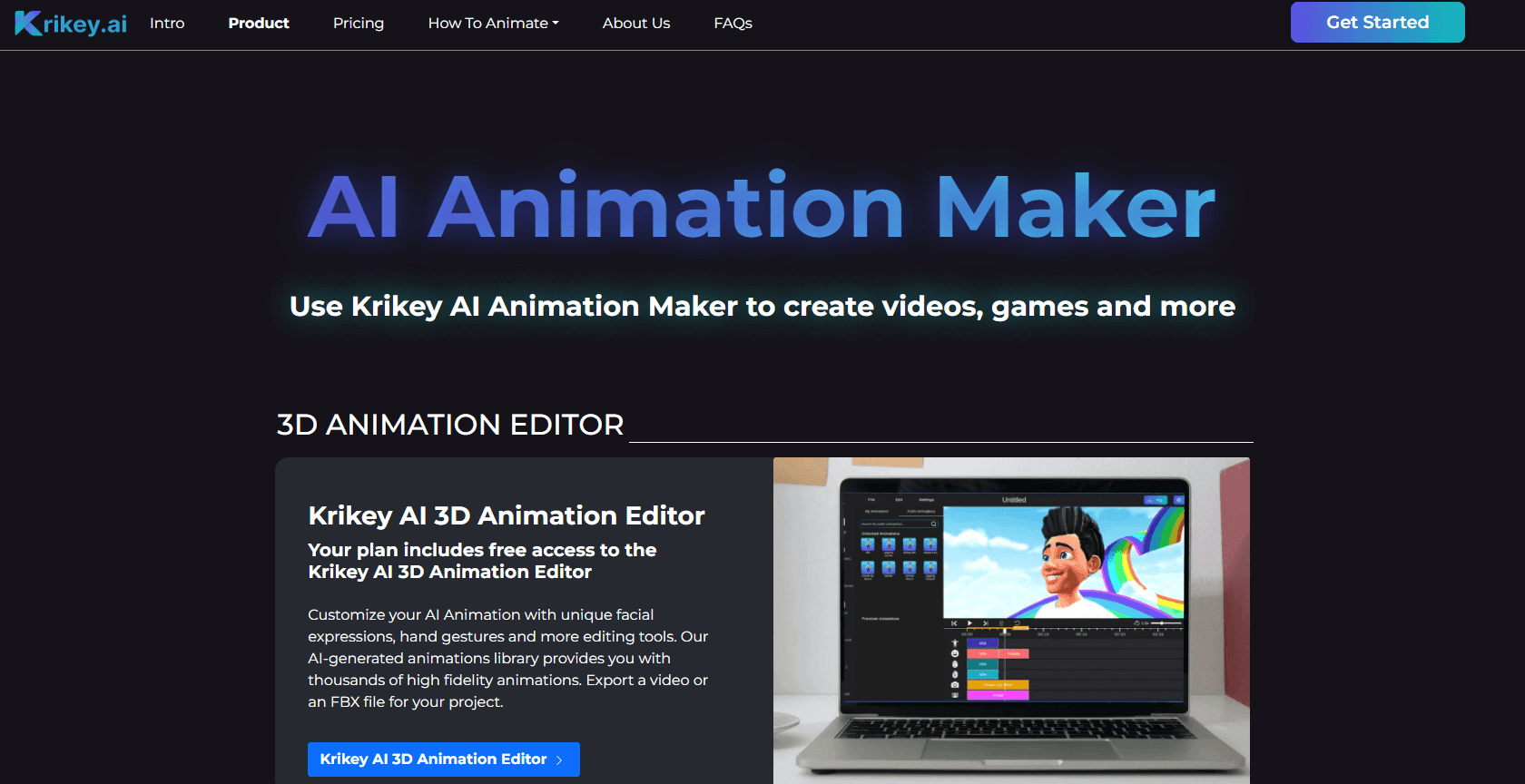
Task: Click the play icon in the laptop editor
Action: tap(969, 623)
